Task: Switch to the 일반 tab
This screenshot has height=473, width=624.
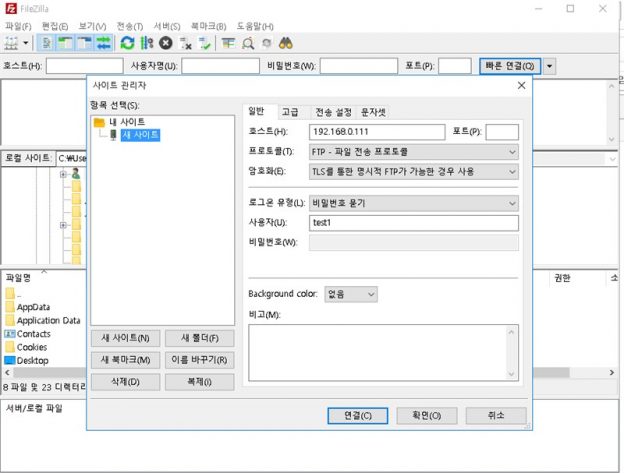Action: (x=256, y=111)
